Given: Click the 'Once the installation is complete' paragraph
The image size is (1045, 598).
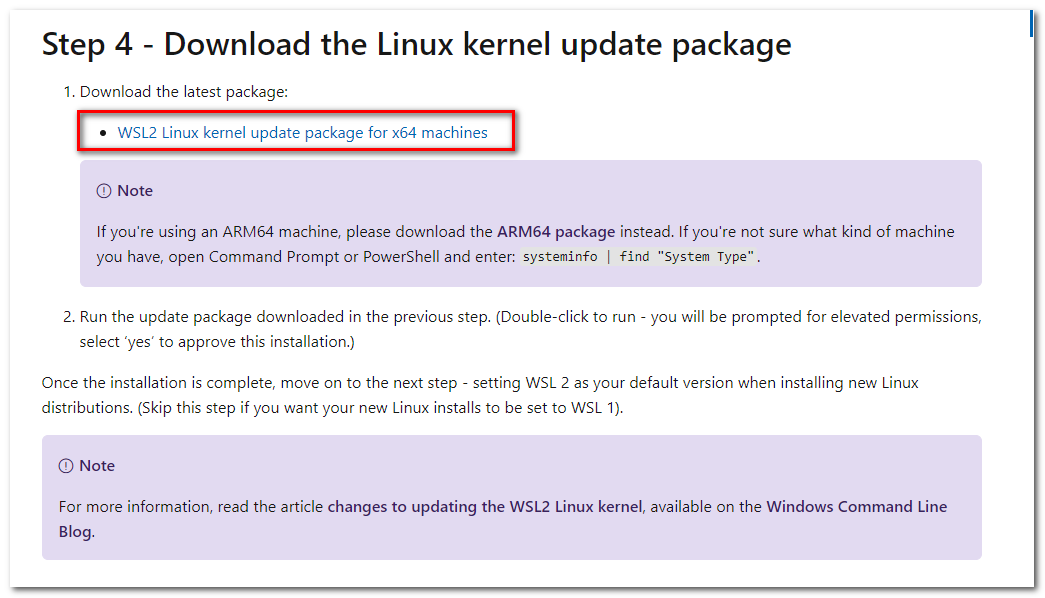Looking at the screenshot, I should click(480, 395).
